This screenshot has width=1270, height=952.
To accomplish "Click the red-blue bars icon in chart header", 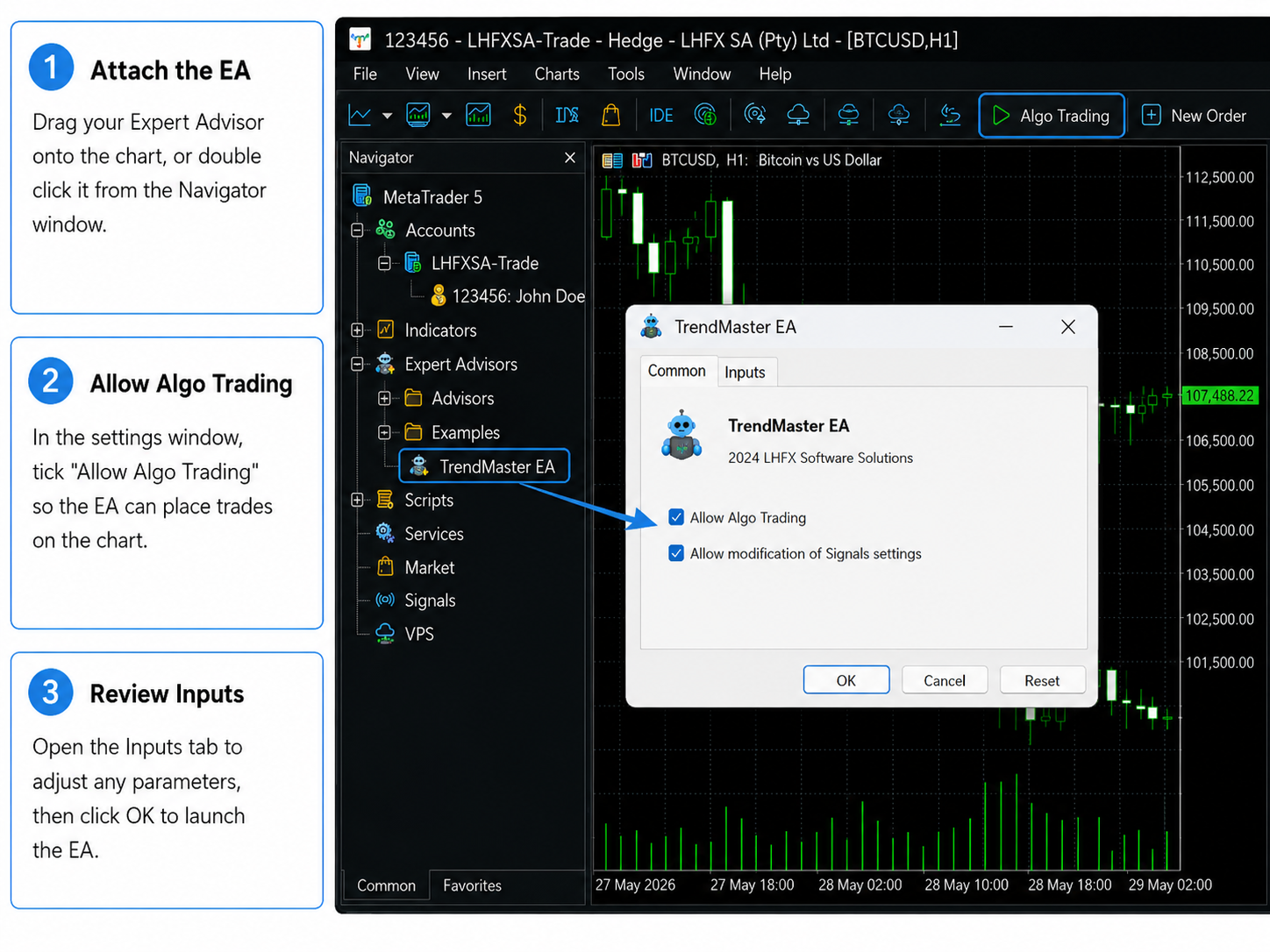I will 642,160.
